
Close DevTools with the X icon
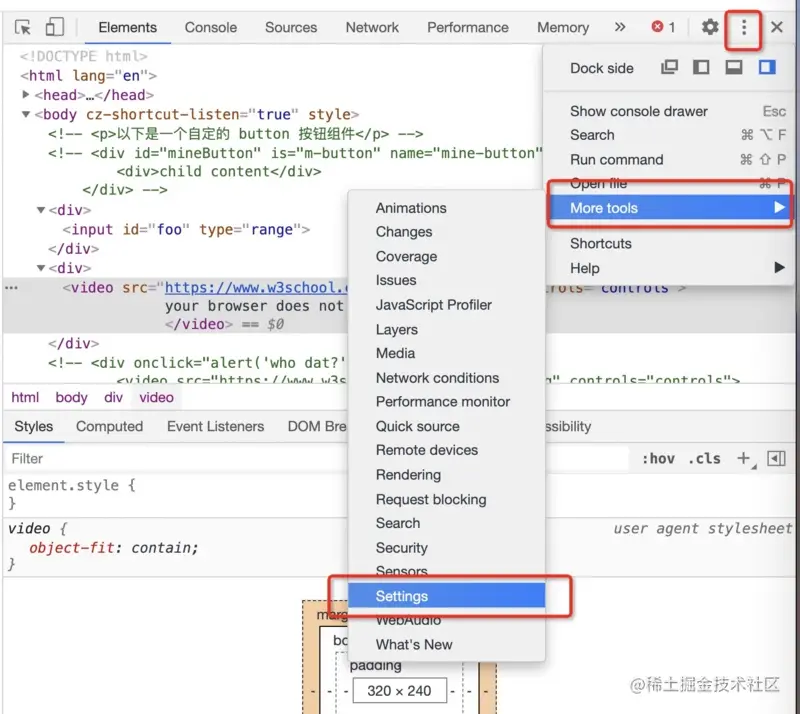pos(777,27)
